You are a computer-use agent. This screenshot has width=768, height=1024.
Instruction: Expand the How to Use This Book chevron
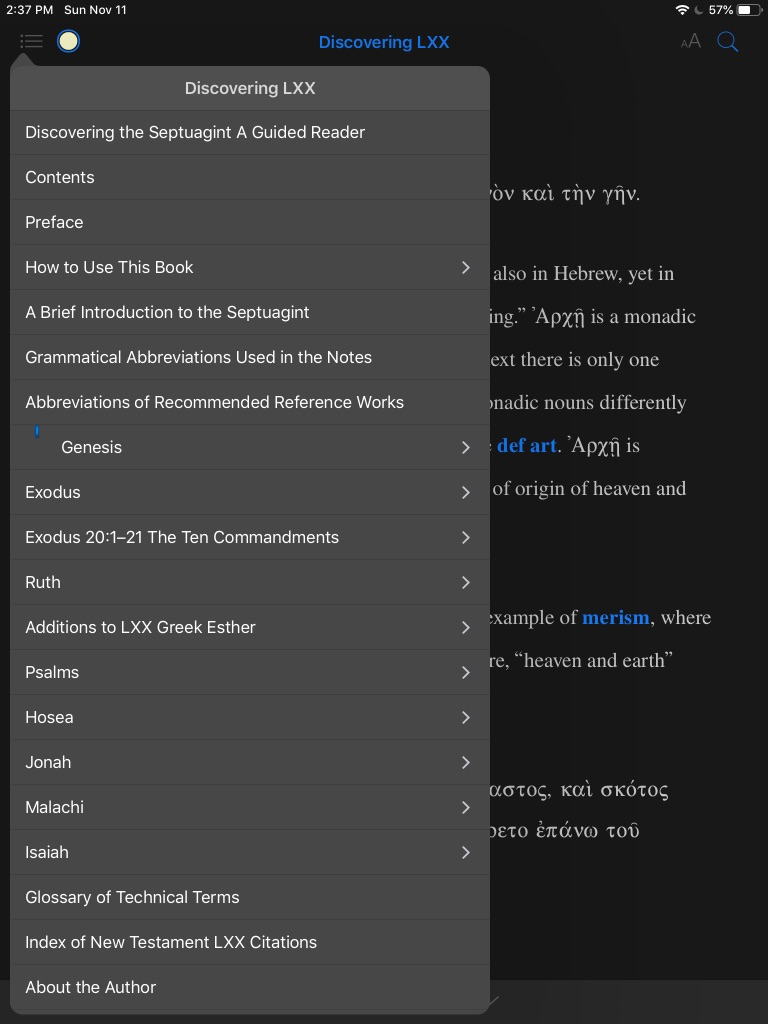(x=465, y=267)
